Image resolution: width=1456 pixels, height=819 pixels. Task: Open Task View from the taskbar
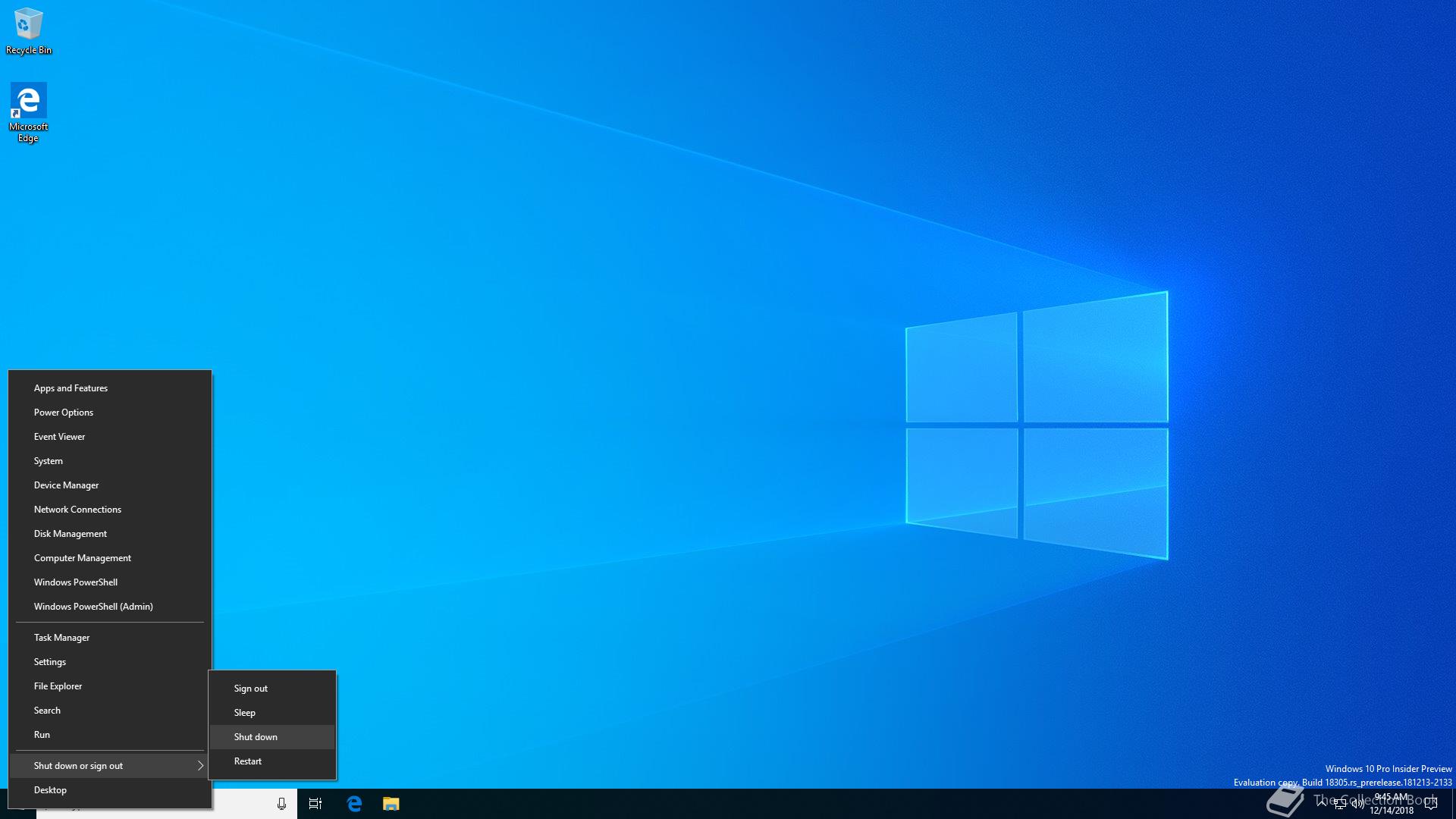click(315, 804)
